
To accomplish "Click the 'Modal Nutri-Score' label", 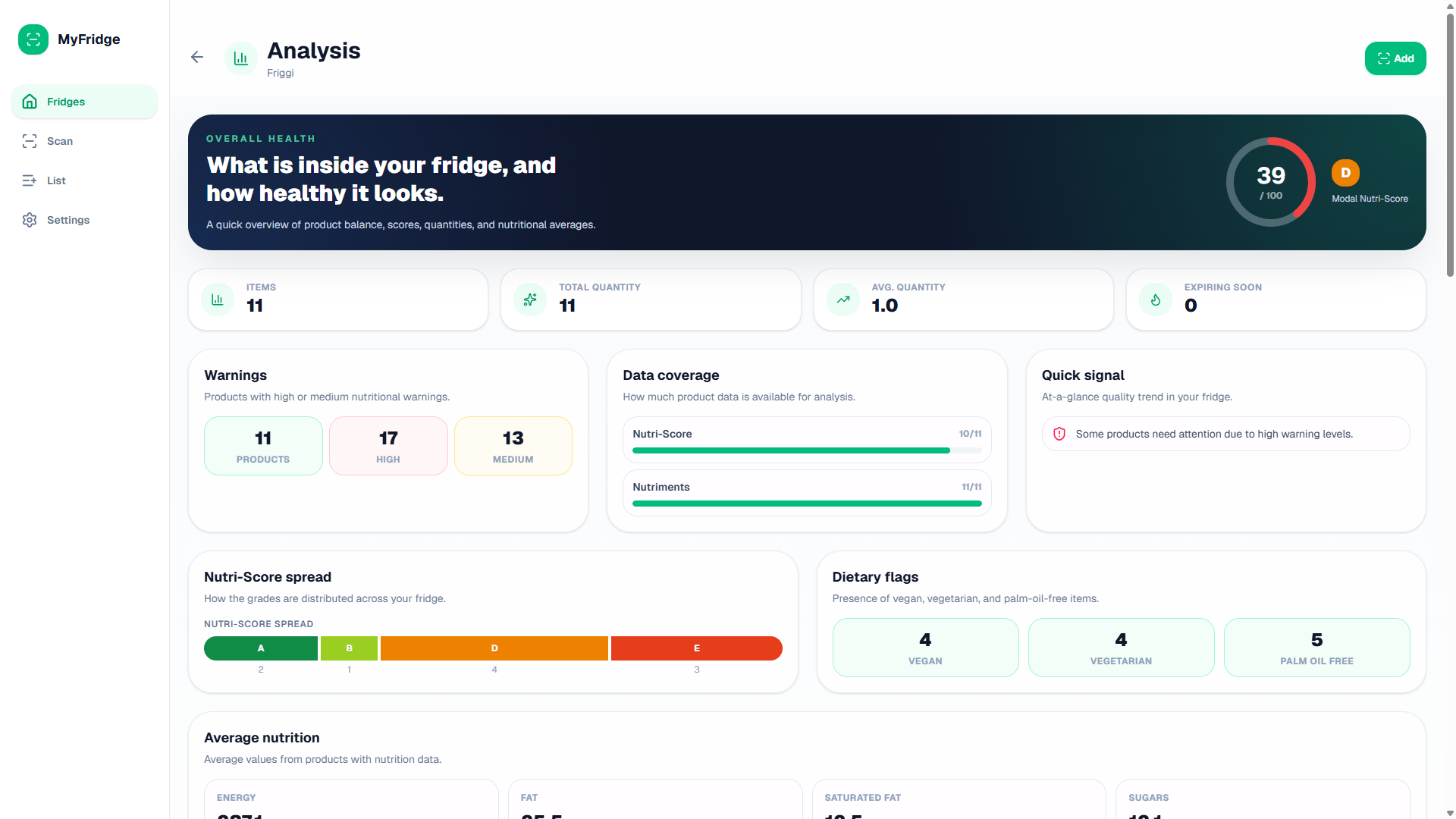I will pyautogui.click(x=1370, y=199).
